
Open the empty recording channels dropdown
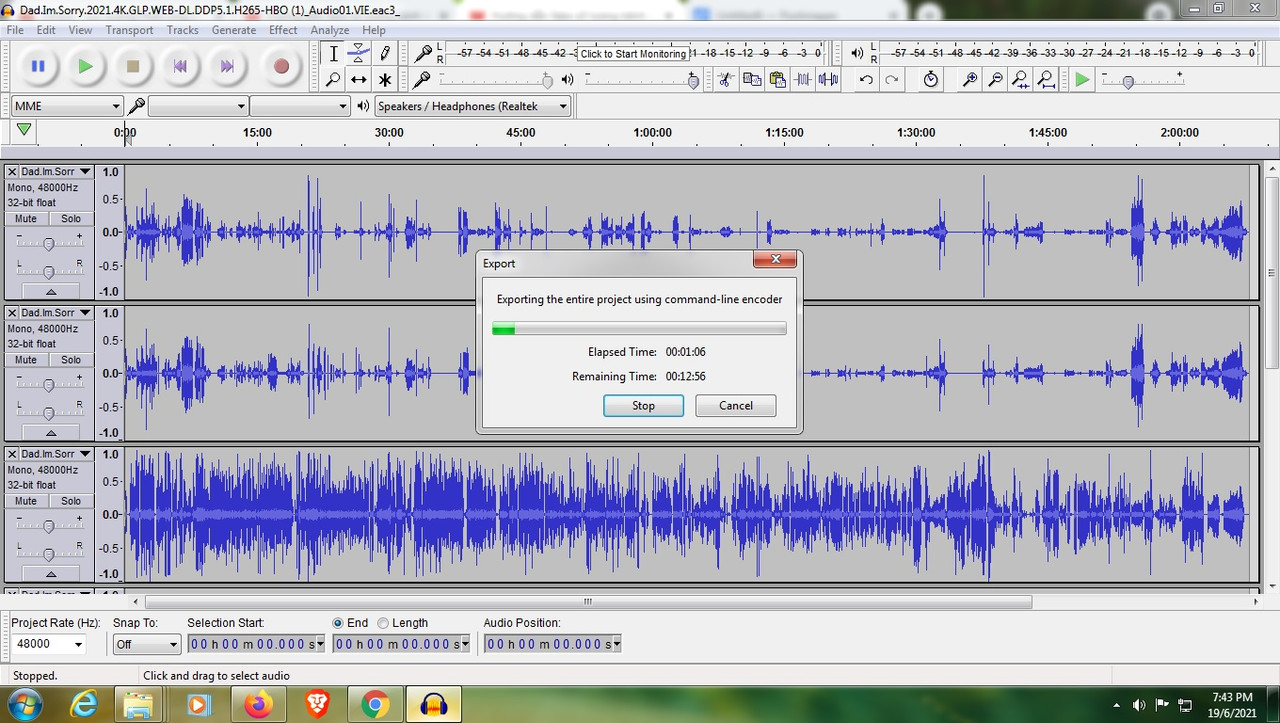(299, 106)
